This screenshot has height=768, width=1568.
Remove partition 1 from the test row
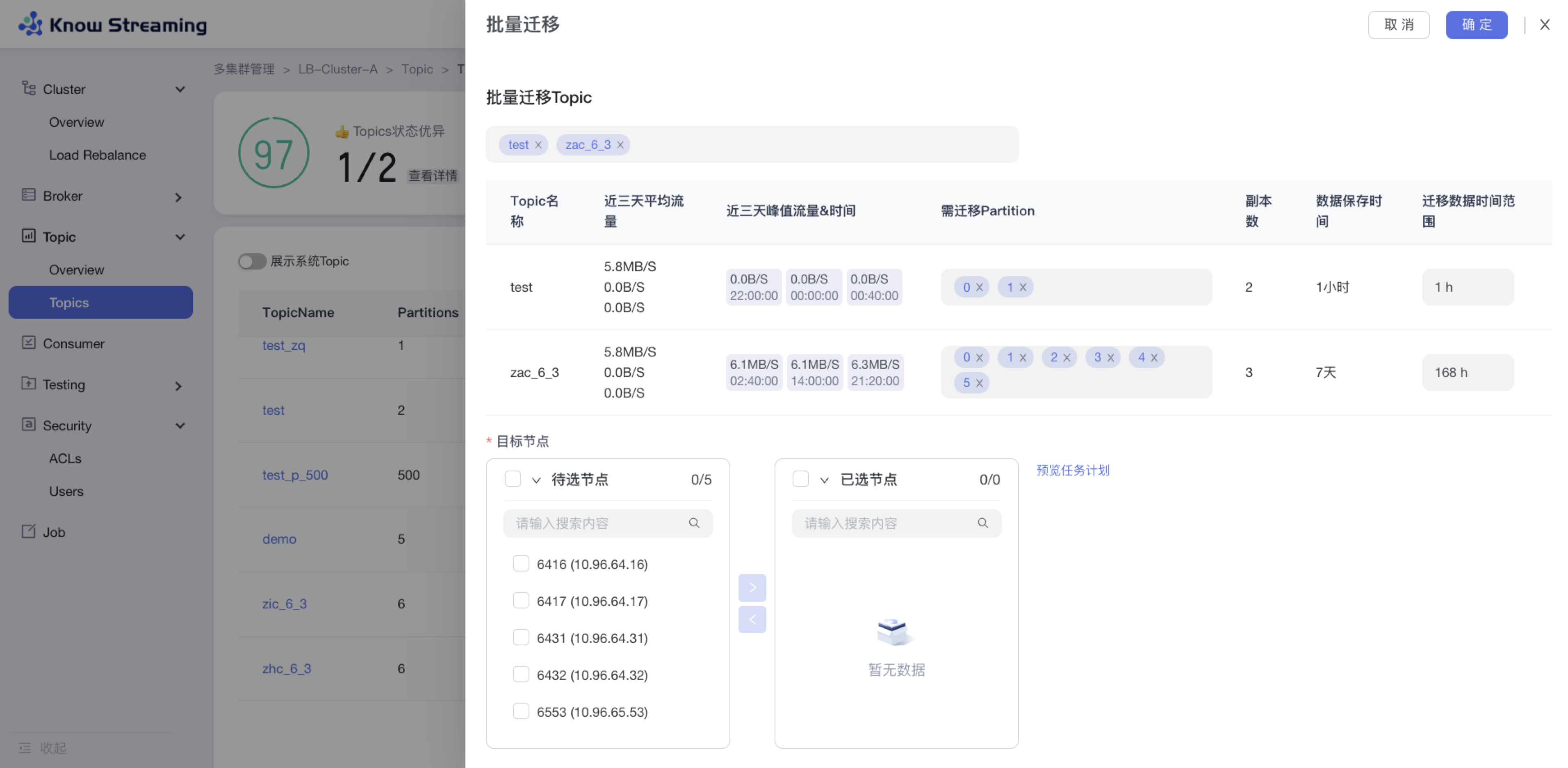click(x=1023, y=288)
